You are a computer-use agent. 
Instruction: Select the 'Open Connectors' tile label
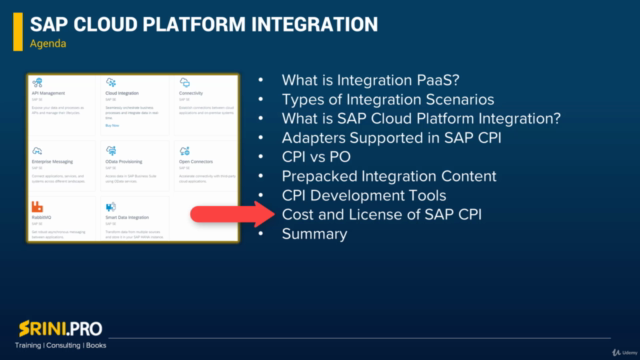pos(196,162)
